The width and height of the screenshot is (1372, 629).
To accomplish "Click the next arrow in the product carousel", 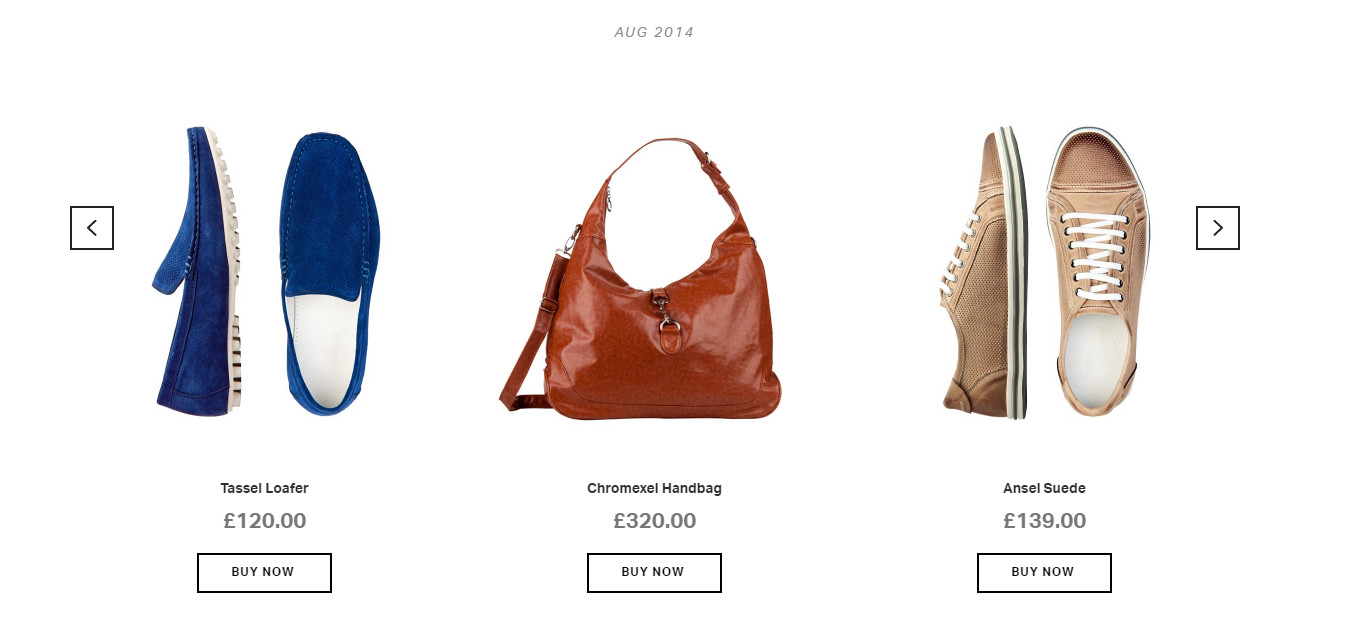I will [x=1218, y=228].
